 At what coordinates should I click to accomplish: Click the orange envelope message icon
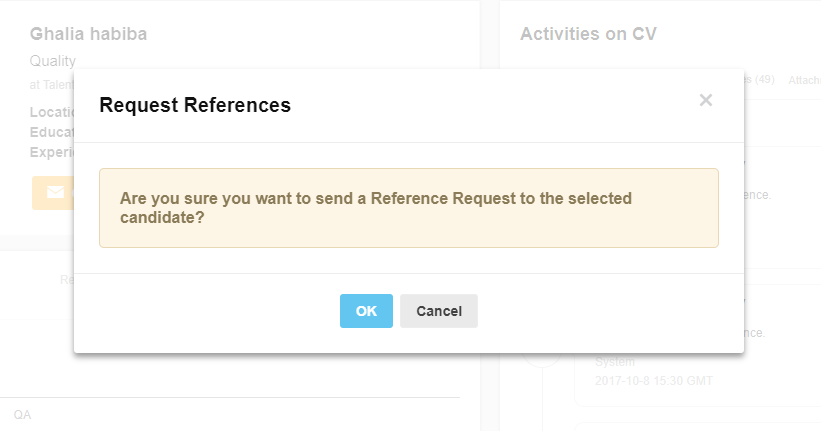click(53, 193)
